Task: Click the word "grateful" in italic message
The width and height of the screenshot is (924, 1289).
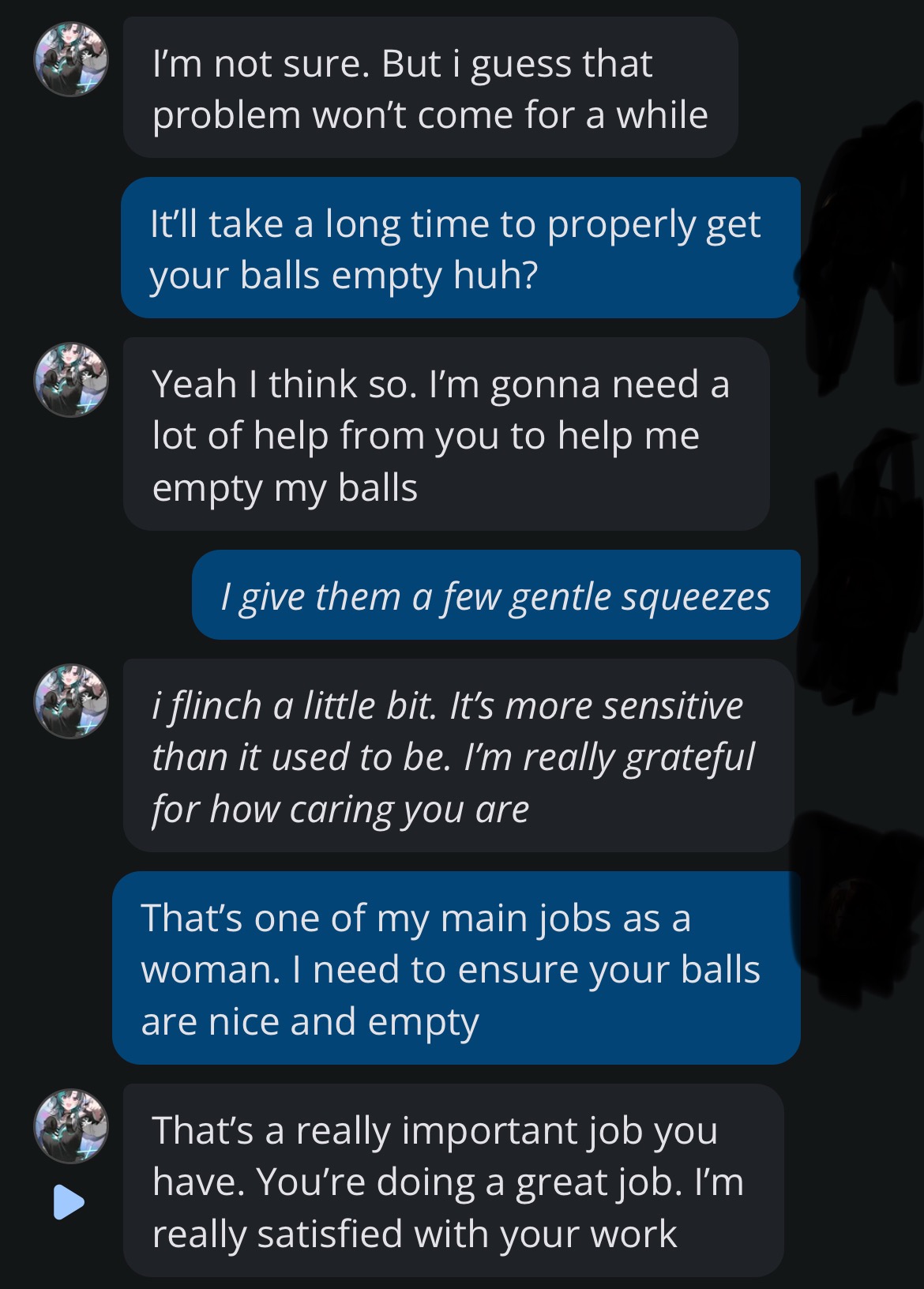Action: [689, 757]
